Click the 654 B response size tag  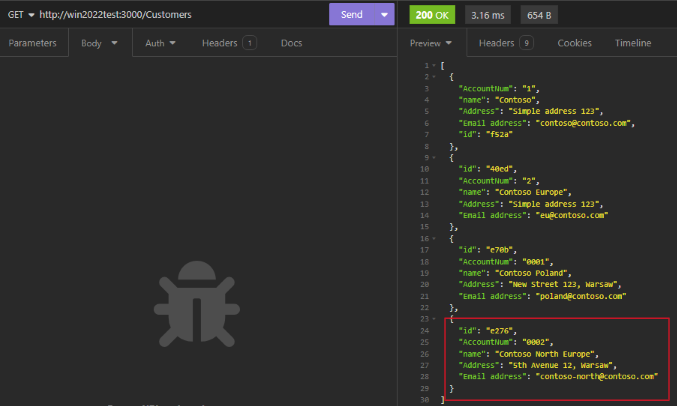(x=537, y=15)
